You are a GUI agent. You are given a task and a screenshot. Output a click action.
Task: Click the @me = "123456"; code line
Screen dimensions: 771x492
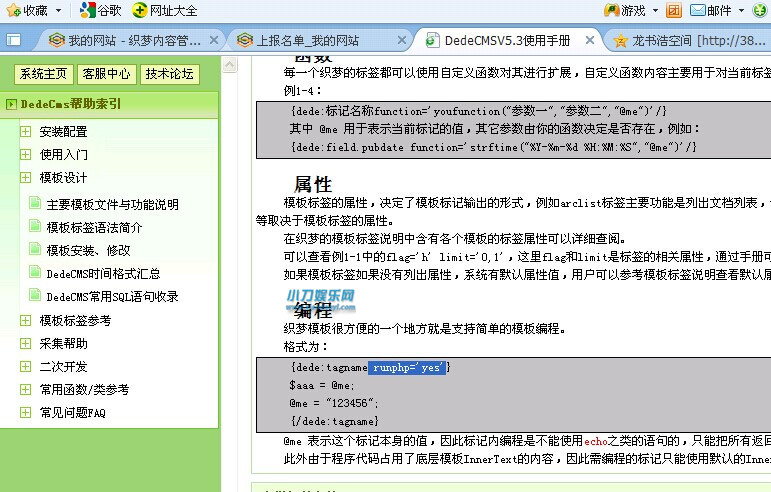334,404
